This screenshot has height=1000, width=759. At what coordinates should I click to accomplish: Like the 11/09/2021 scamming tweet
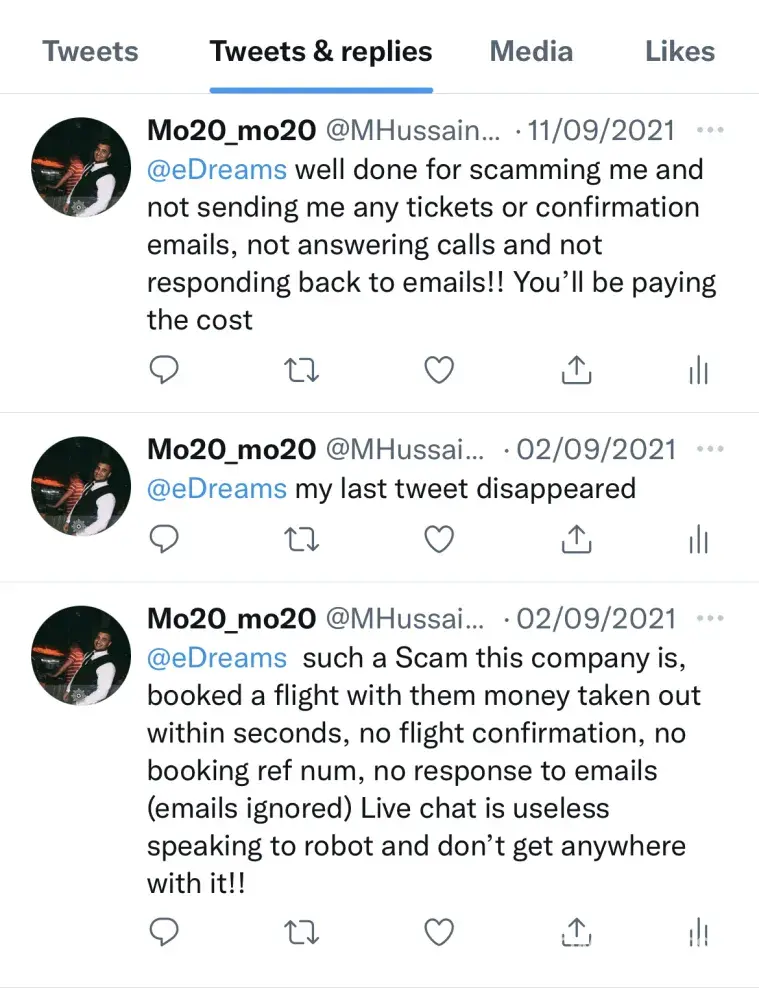pos(439,371)
